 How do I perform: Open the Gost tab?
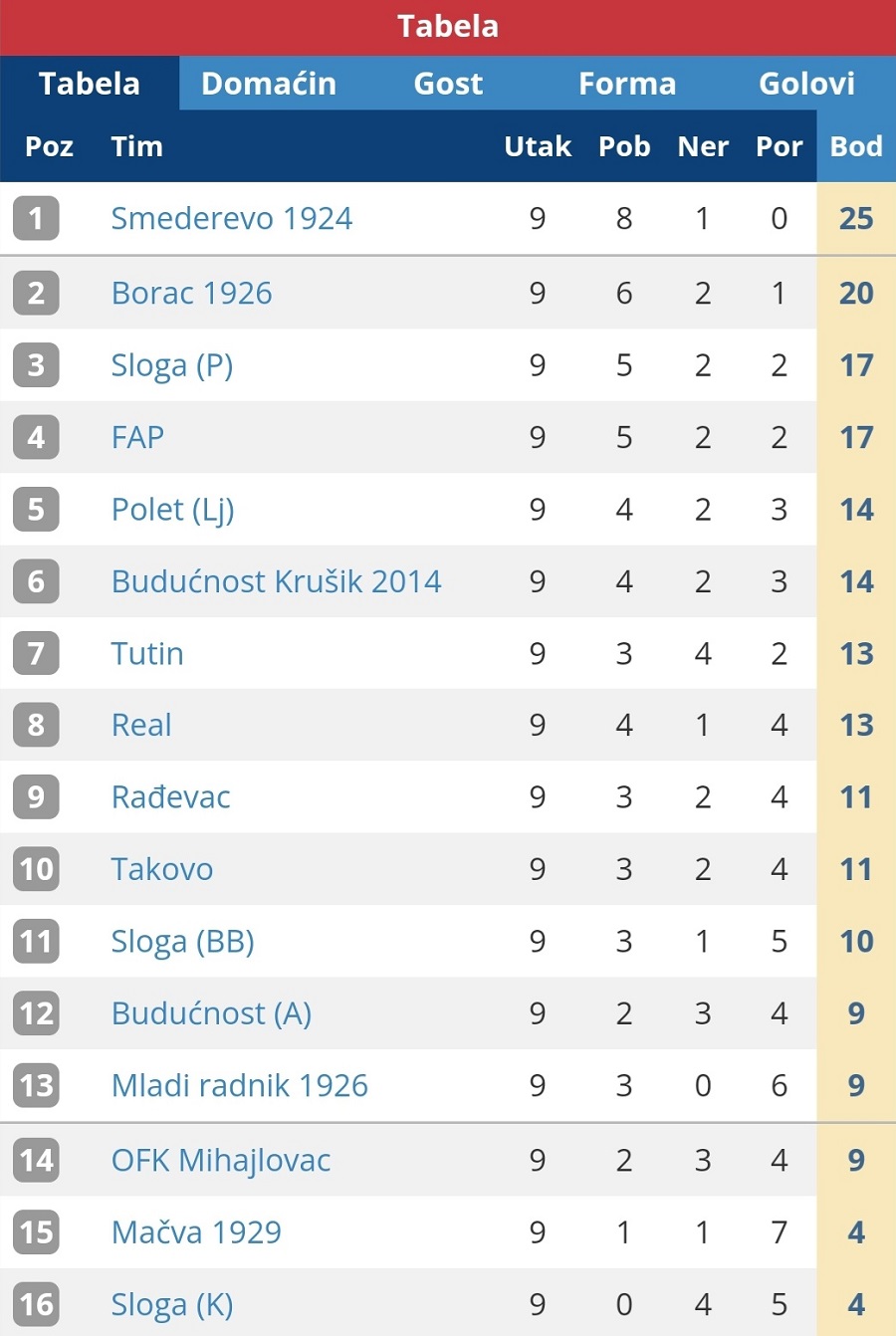[x=448, y=84]
